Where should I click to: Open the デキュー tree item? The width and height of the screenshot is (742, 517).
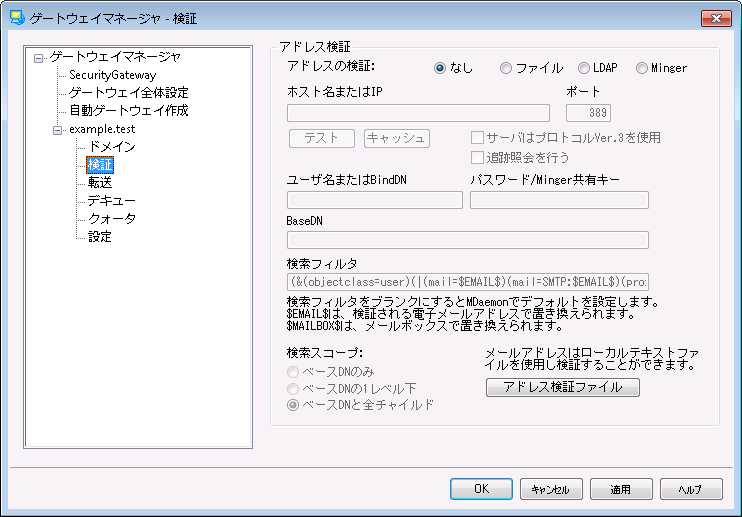coord(112,201)
